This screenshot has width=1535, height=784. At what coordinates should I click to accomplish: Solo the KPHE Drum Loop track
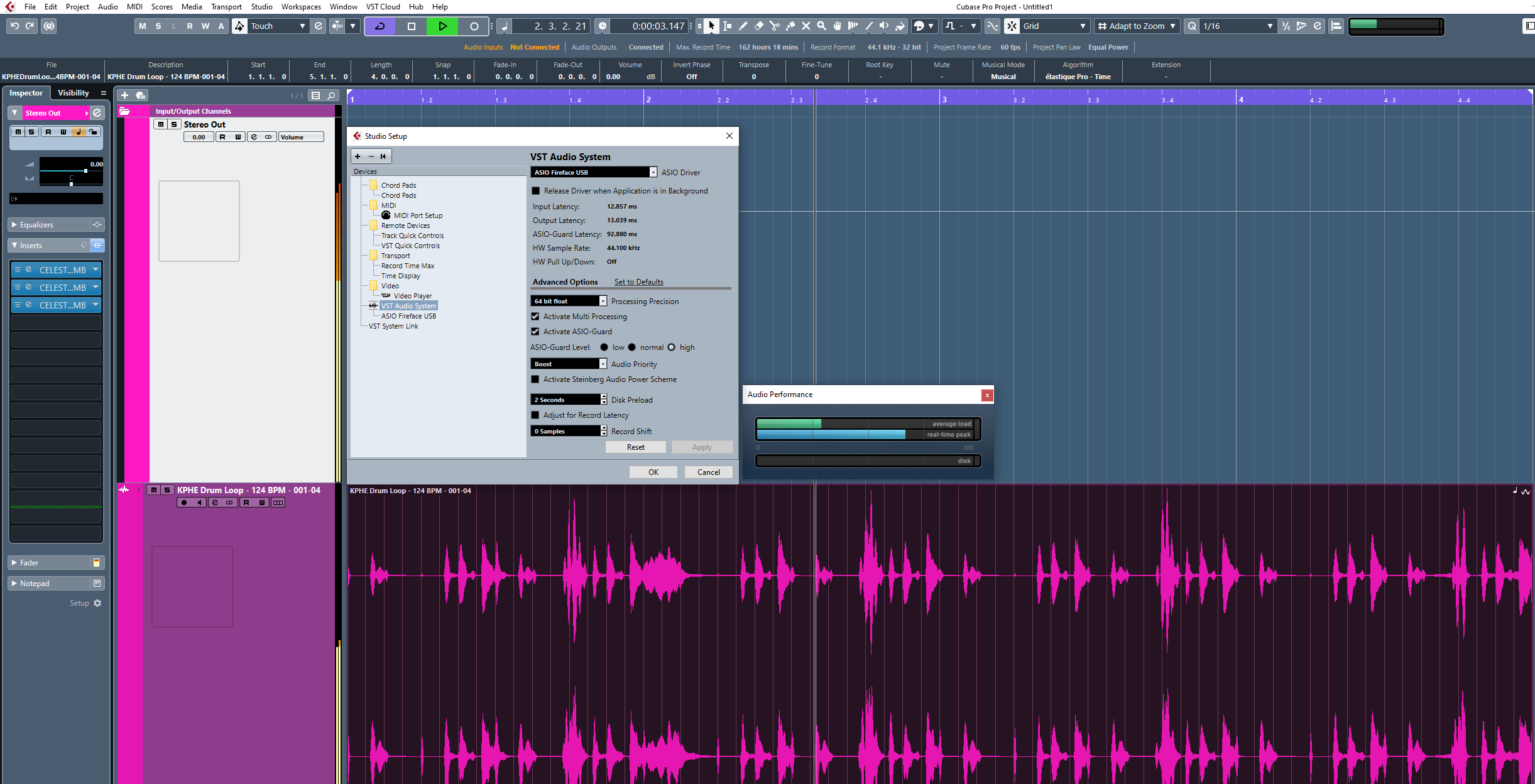(x=167, y=490)
